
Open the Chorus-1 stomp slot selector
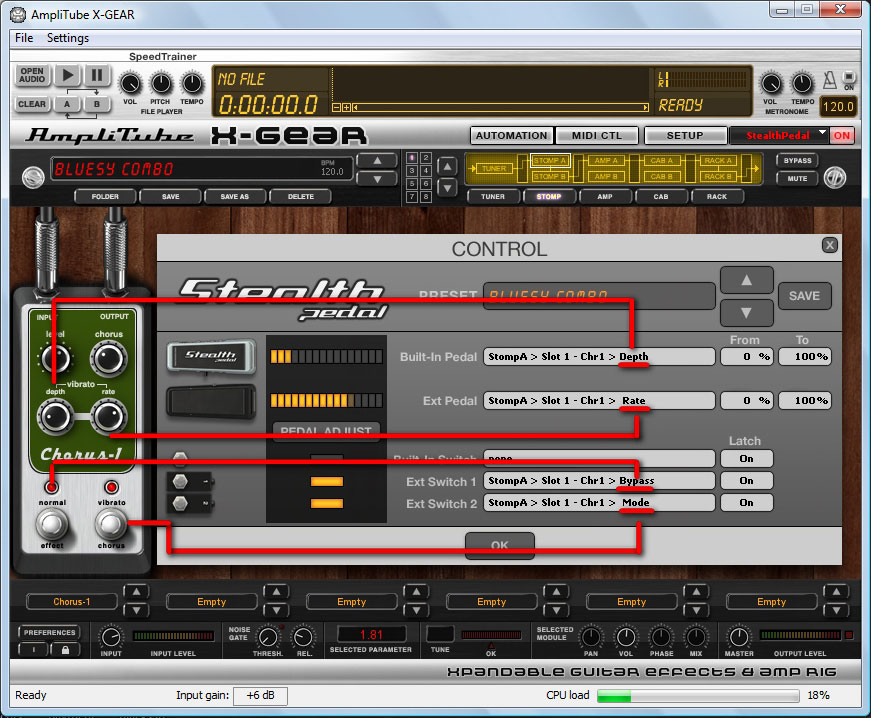(x=72, y=601)
